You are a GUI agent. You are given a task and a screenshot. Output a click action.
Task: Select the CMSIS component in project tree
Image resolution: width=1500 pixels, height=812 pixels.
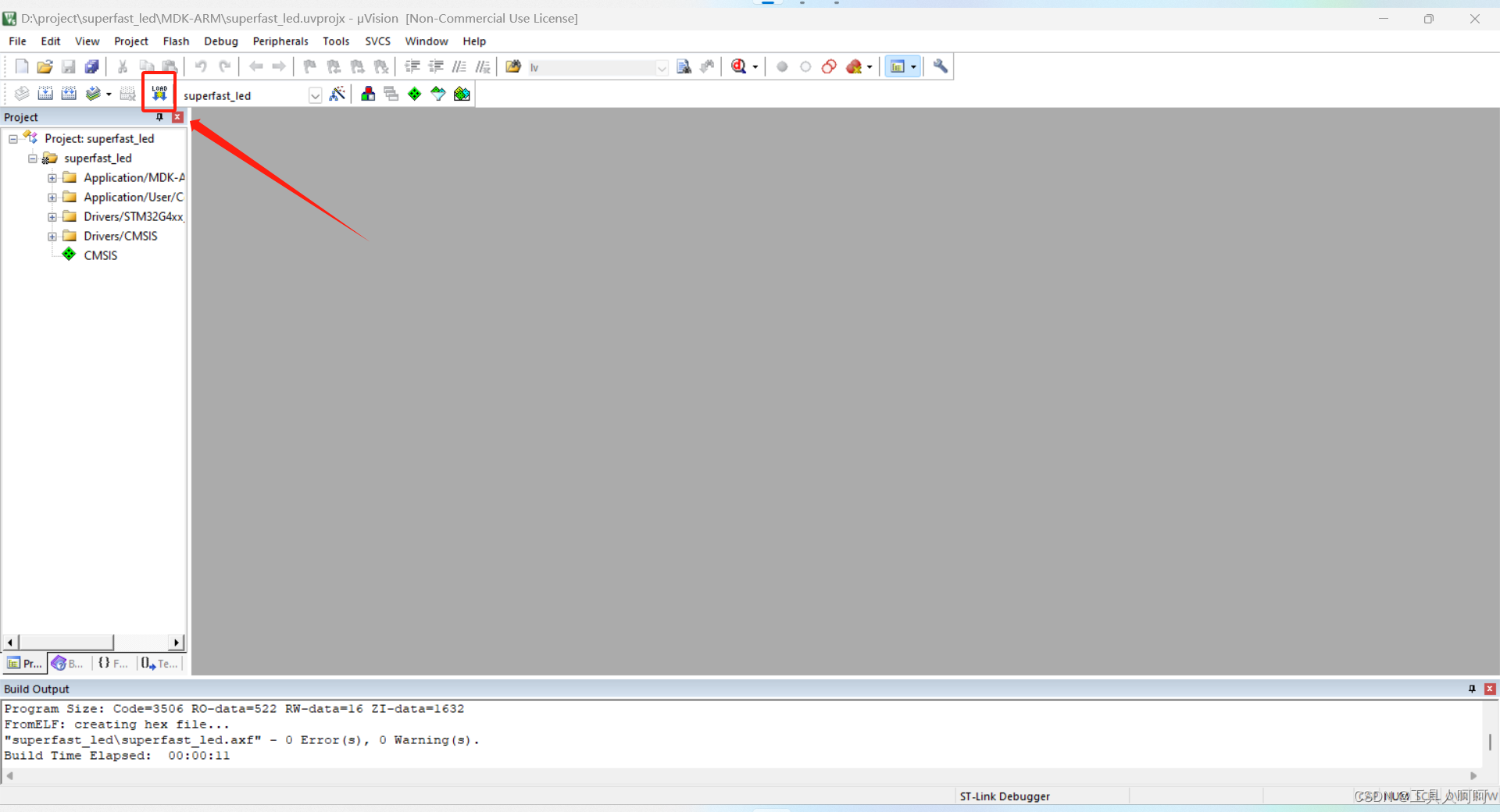pyautogui.click(x=101, y=255)
